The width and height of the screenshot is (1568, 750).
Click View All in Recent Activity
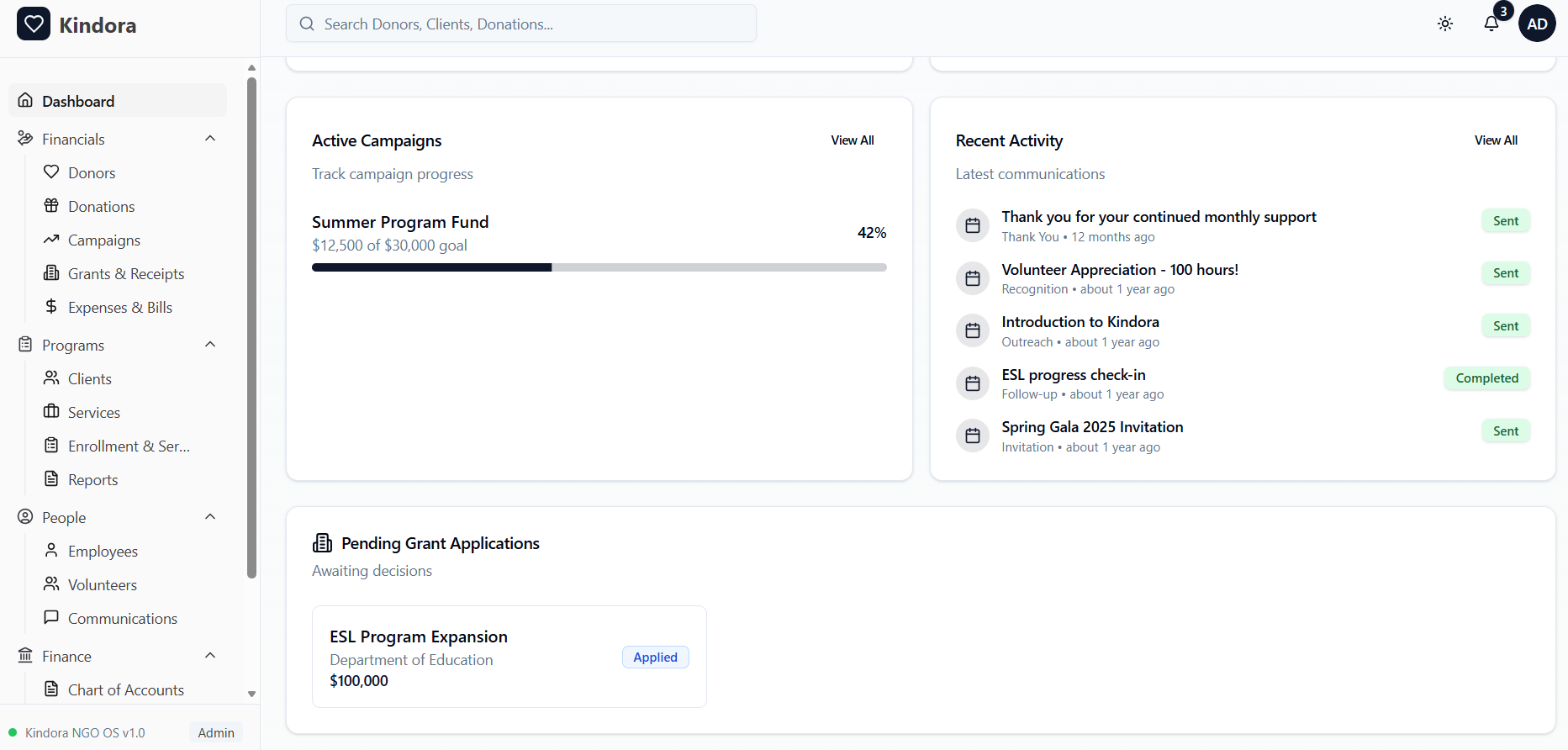(x=1496, y=140)
